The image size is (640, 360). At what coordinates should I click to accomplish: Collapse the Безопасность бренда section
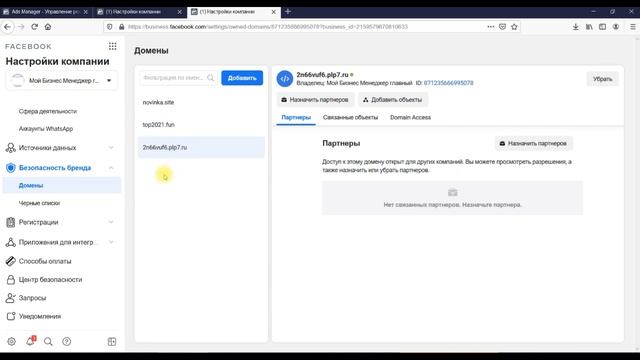tap(111, 168)
